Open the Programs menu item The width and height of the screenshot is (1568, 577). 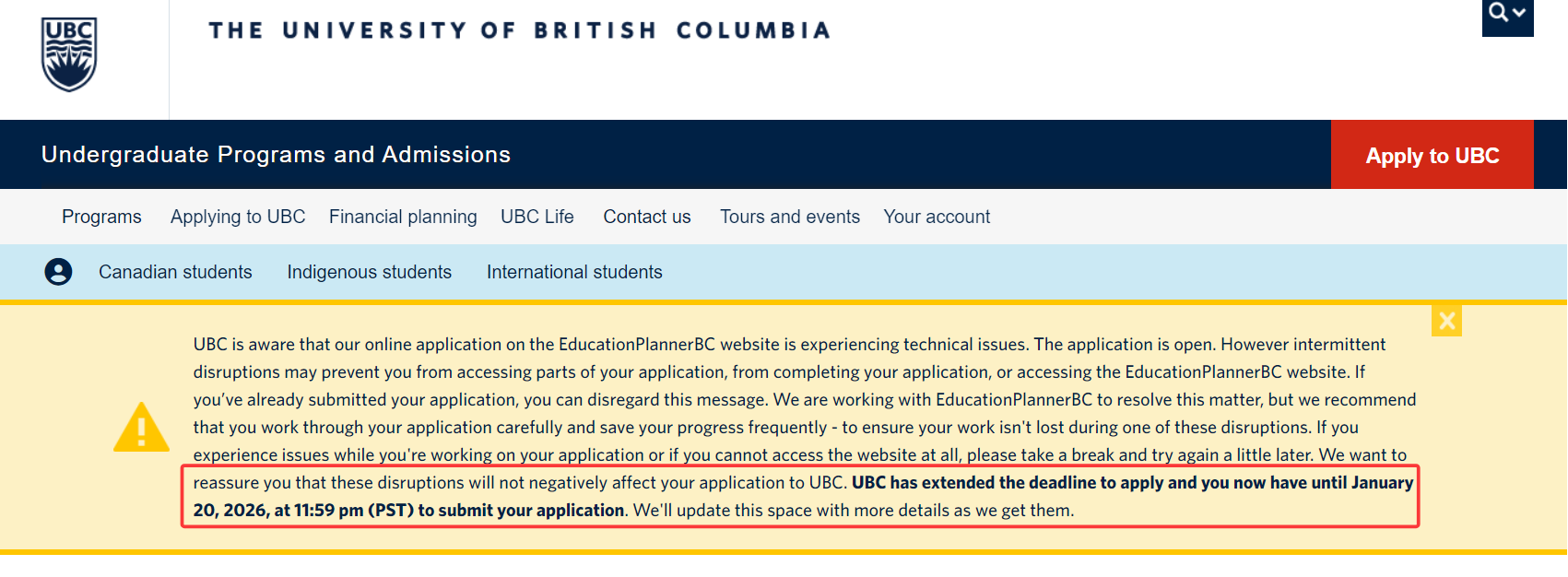click(x=101, y=217)
